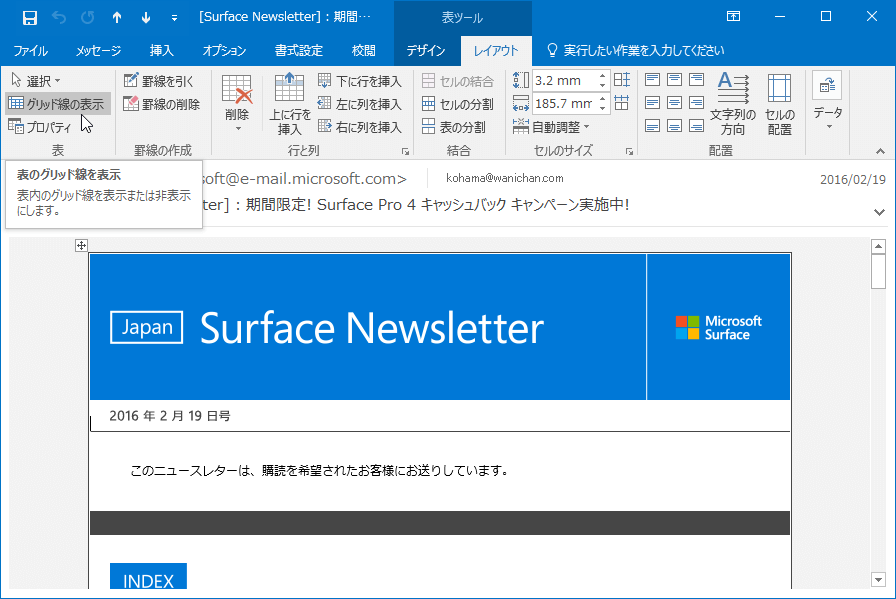Switch to the デザイン tab

[x=426, y=51]
